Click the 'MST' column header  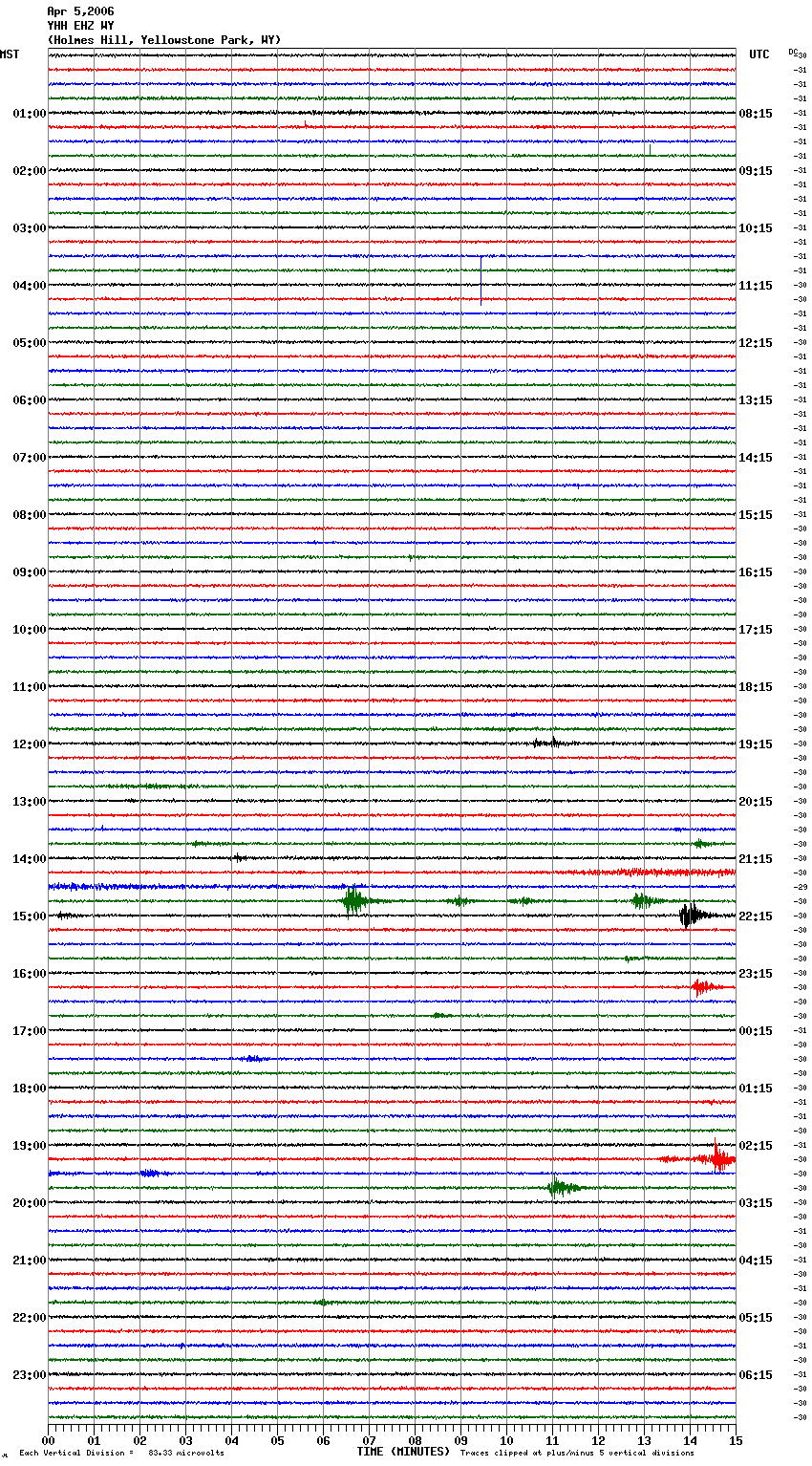click(x=10, y=54)
